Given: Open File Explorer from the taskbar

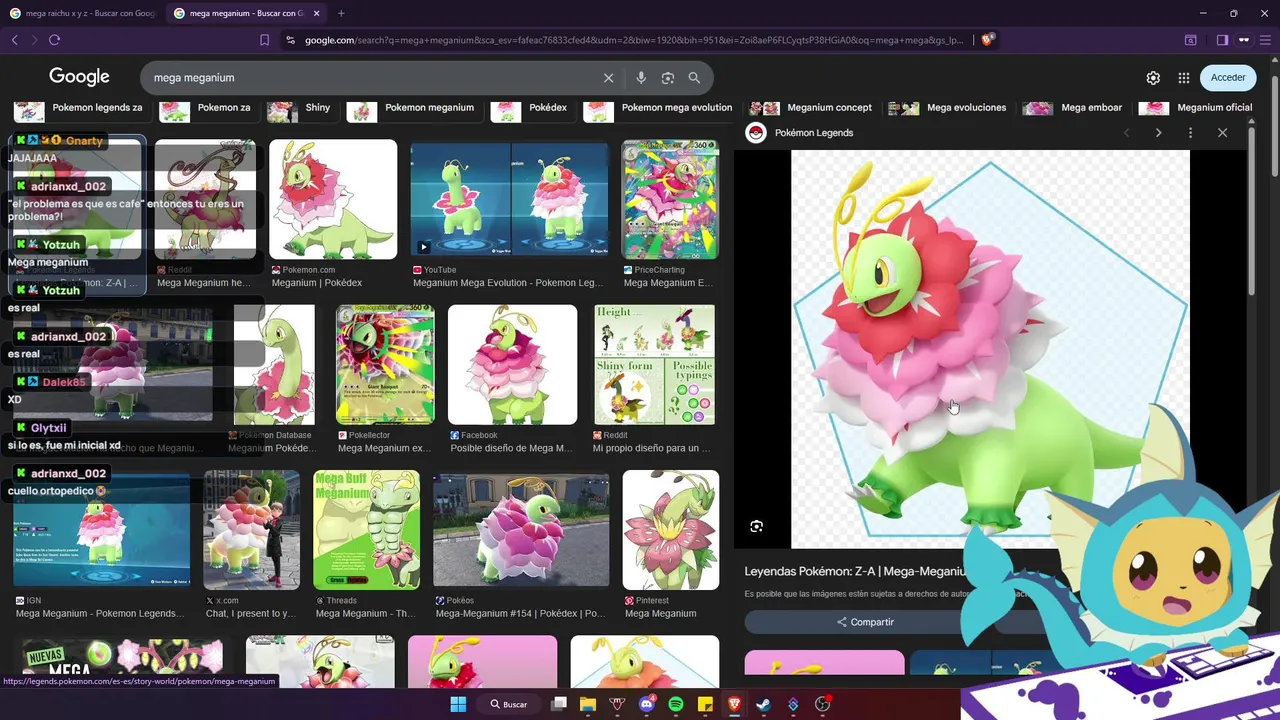Looking at the screenshot, I should coord(588,704).
